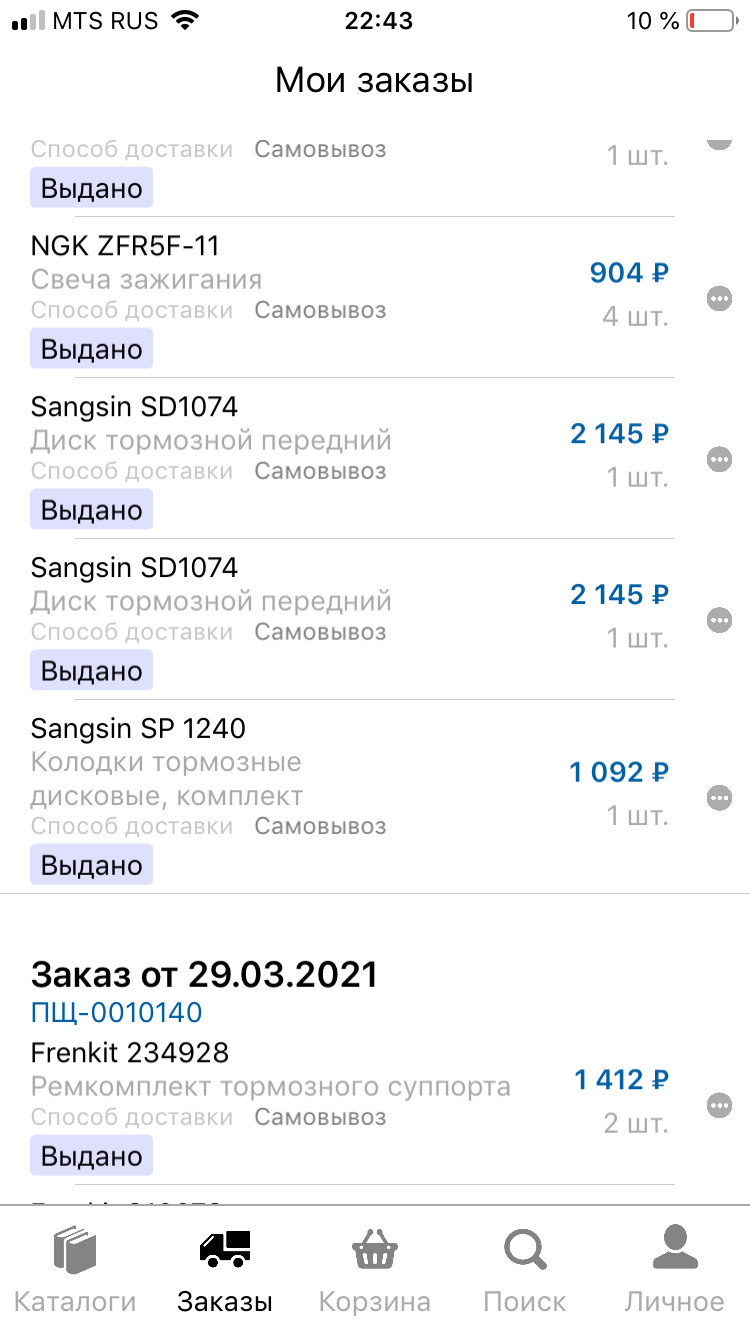The height and width of the screenshot is (1334, 750).
Task: Open more options for NGK ZFR5F-11
Action: (719, 298)
